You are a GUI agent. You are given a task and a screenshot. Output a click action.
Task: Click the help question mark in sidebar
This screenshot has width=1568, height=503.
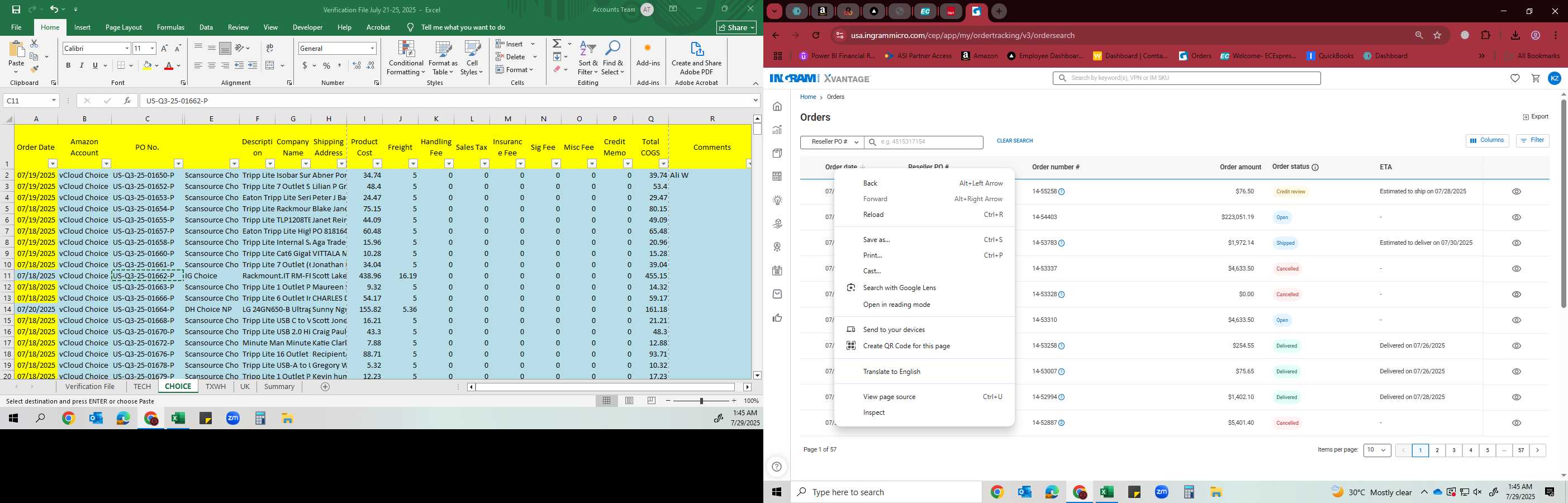[777, 467]
